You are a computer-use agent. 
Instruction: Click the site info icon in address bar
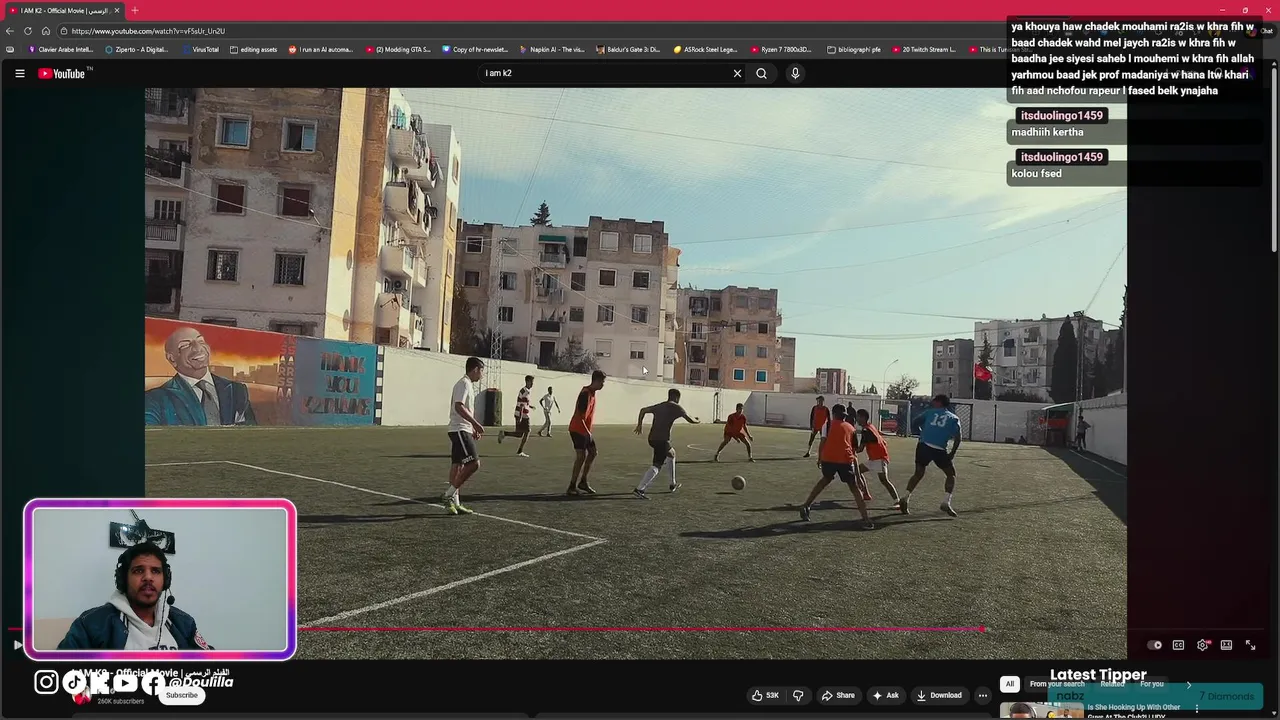coord(63,31)
